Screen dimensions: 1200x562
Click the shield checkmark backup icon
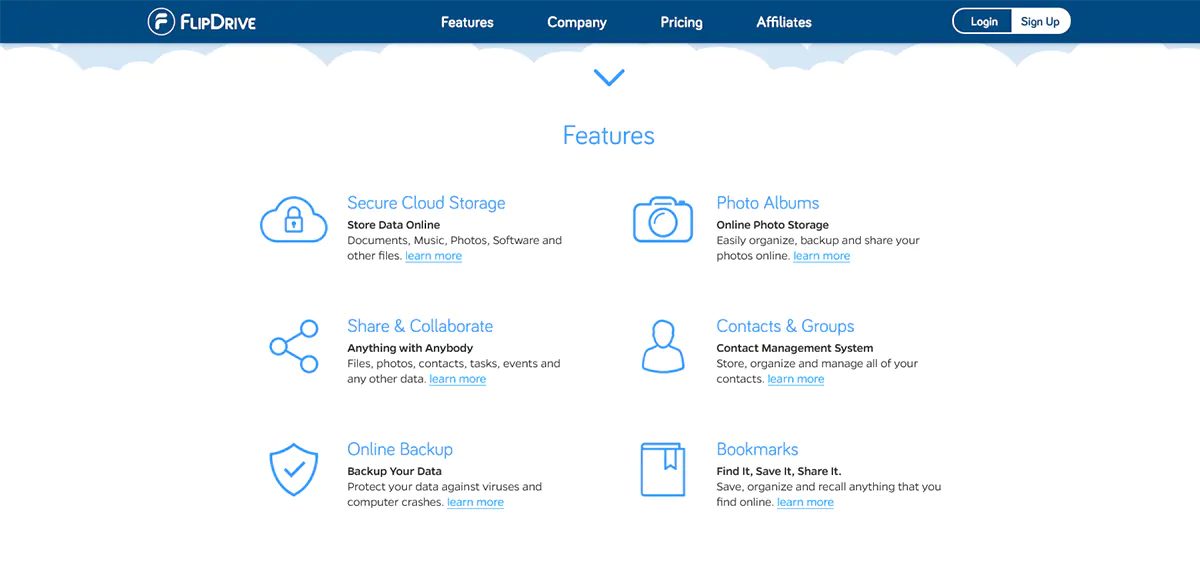[x=294, y=470]
